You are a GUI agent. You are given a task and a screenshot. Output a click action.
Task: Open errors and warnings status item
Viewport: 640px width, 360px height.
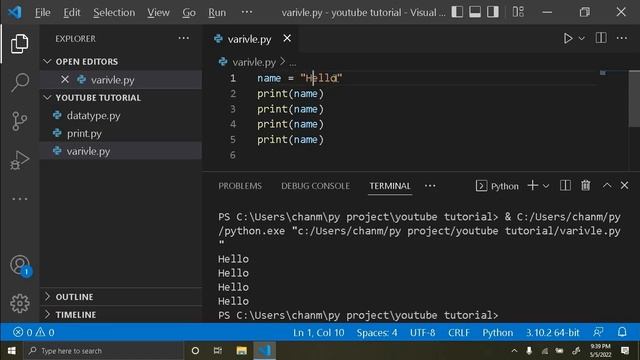pyautogui.click(x=34, y=332)
